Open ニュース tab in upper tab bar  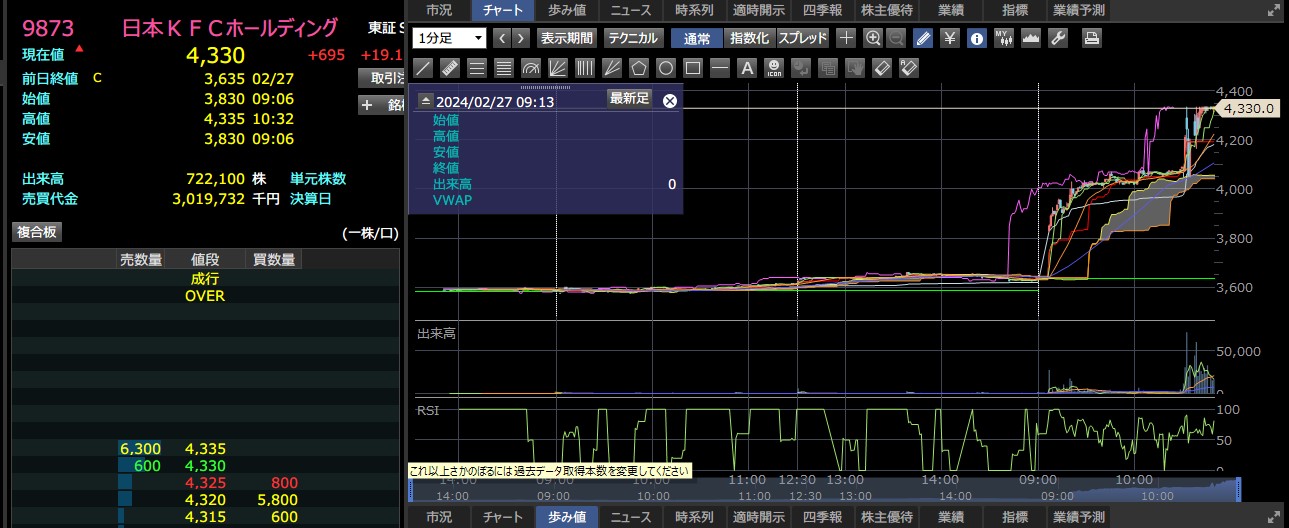point(631,11)
